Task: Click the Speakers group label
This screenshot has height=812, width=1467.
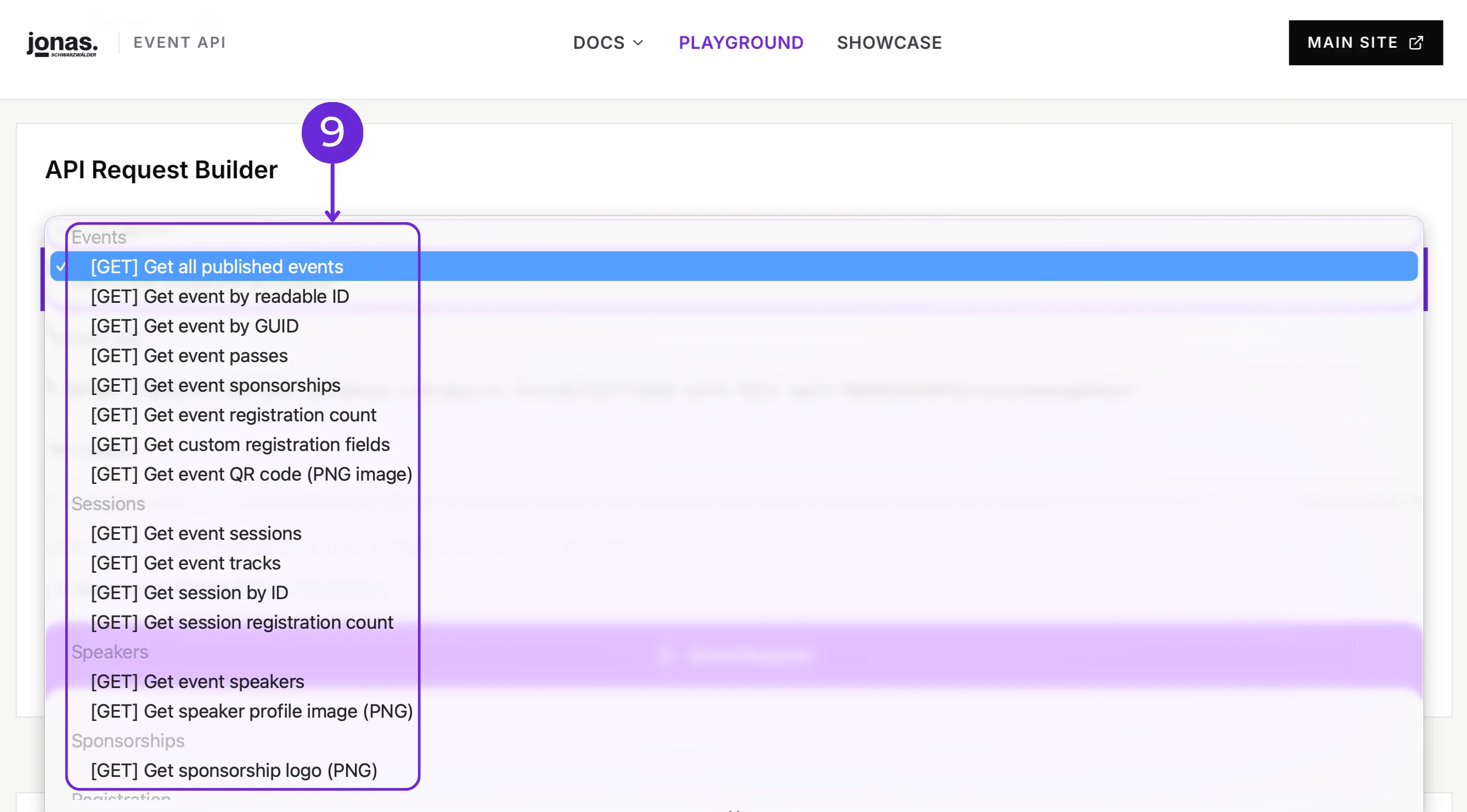Action: coord(109,651)
